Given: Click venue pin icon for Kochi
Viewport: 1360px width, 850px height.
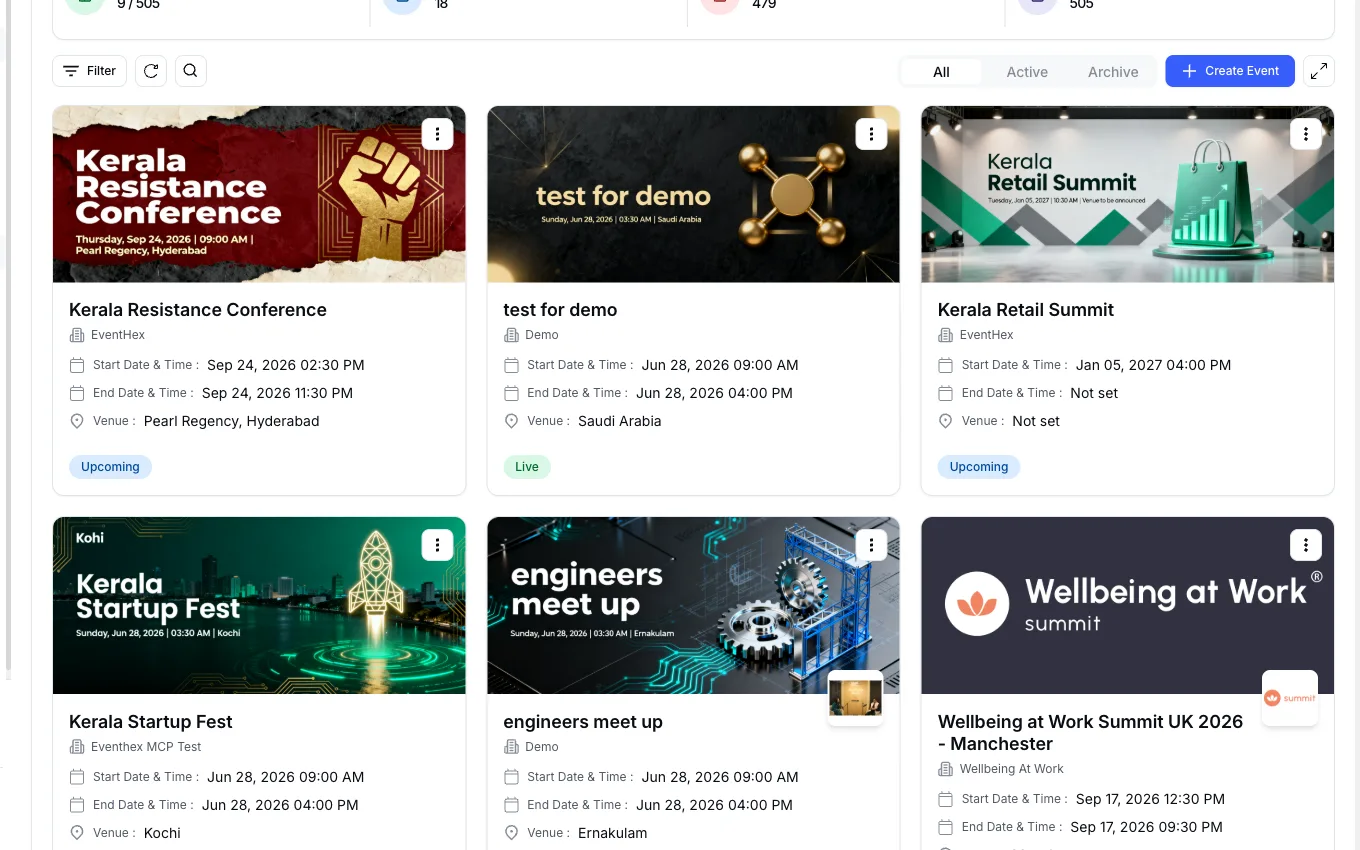Looking at the screenshot, I should coord(77,833).
